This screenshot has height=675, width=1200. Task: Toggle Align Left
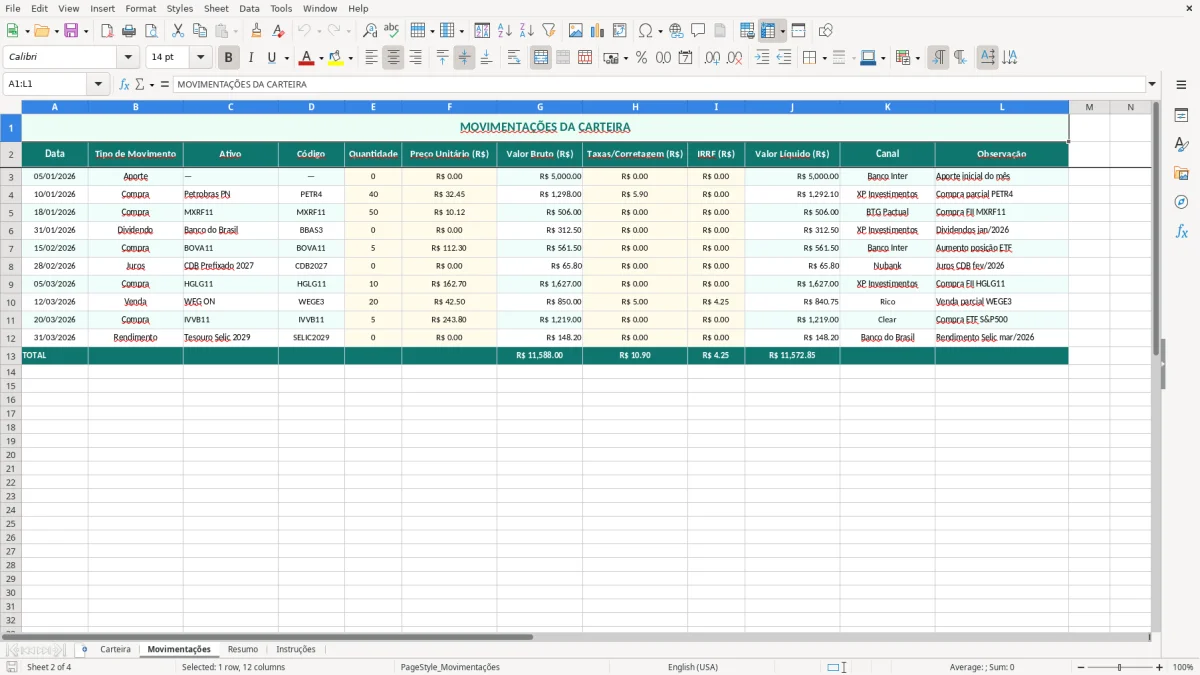pyautogui.click(x=371, y=58)
